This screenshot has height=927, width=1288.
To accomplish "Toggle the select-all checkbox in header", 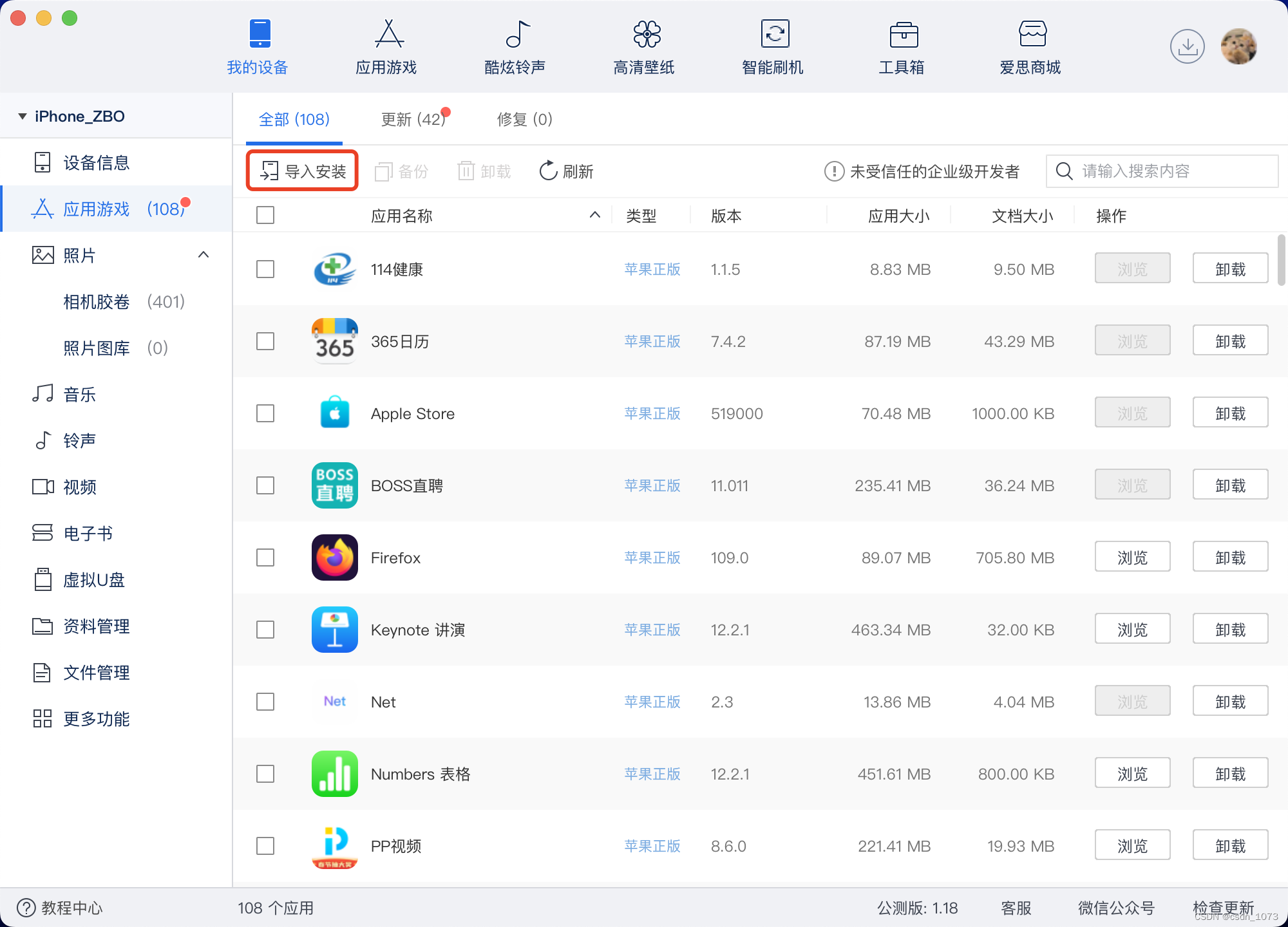I will (x=265, y=215).
